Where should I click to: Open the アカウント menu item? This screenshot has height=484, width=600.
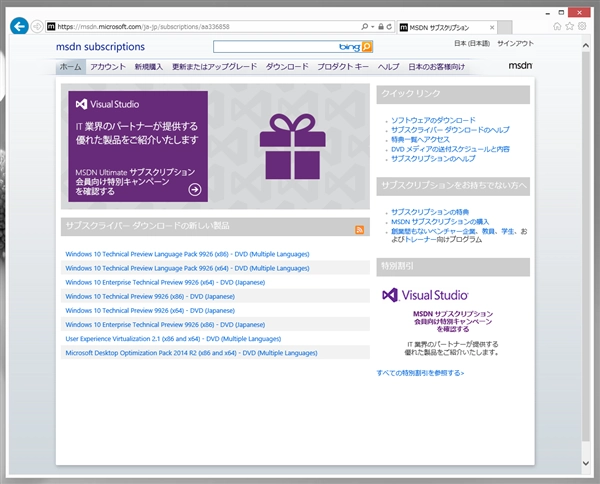108,67
